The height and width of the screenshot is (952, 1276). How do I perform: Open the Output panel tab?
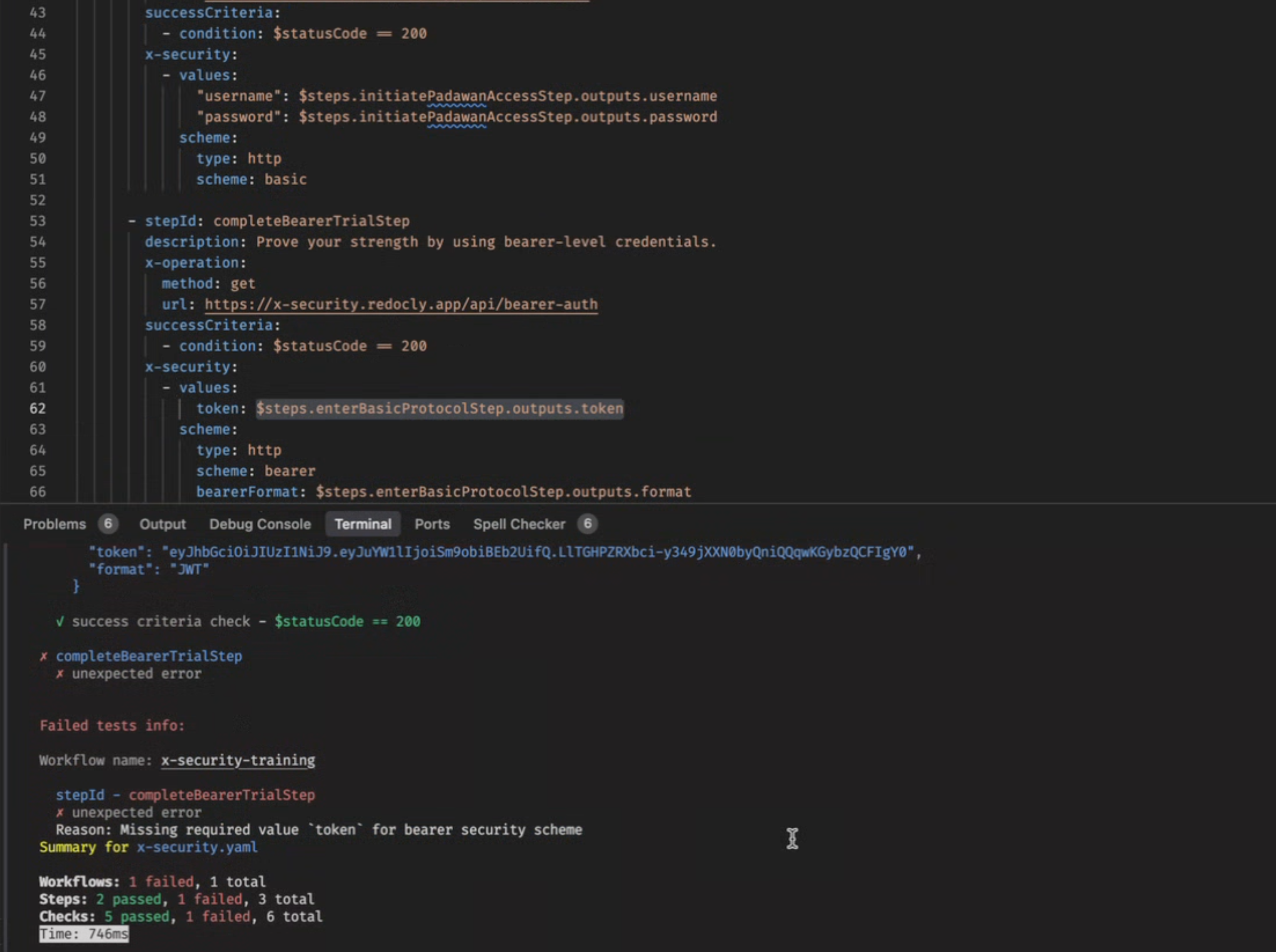[x=163, y=524]
